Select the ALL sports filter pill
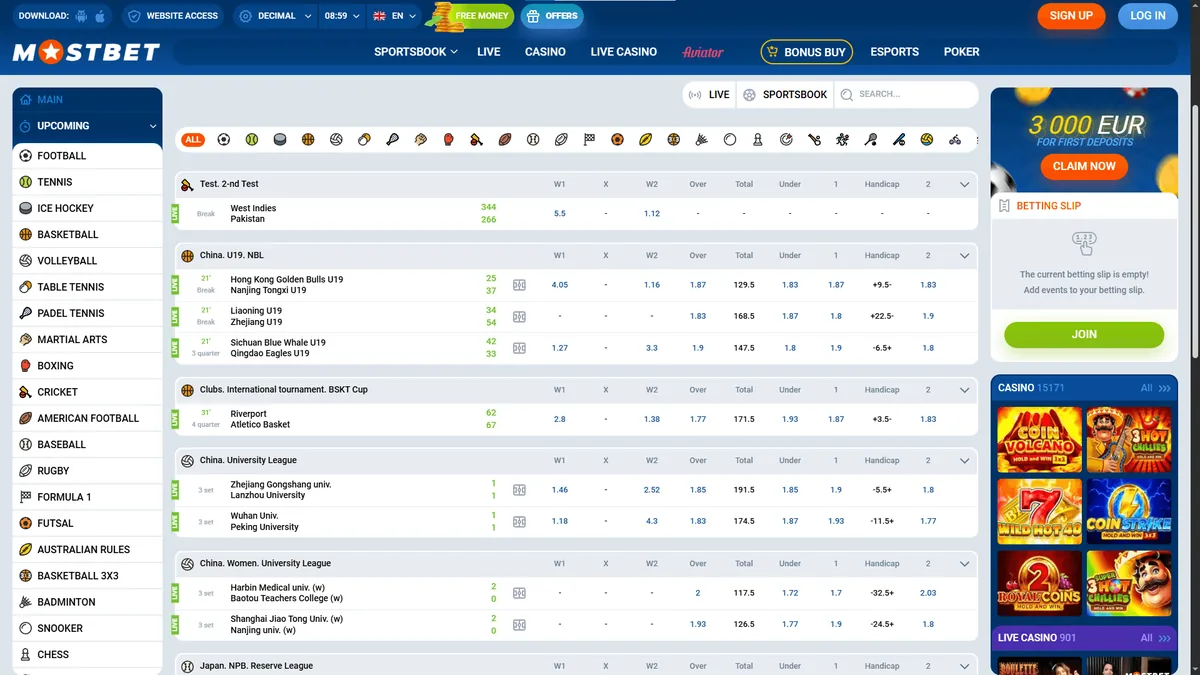This screenshot has width=1200, height=675. (193, 140)
